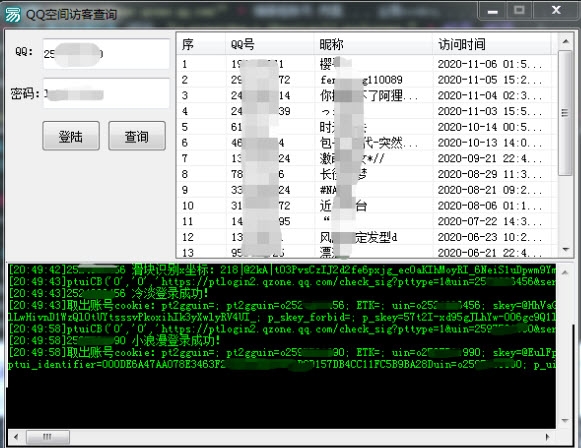Focus the 密码 password input field
This screenshot has width=581, height=448.
tap(106, 93)
